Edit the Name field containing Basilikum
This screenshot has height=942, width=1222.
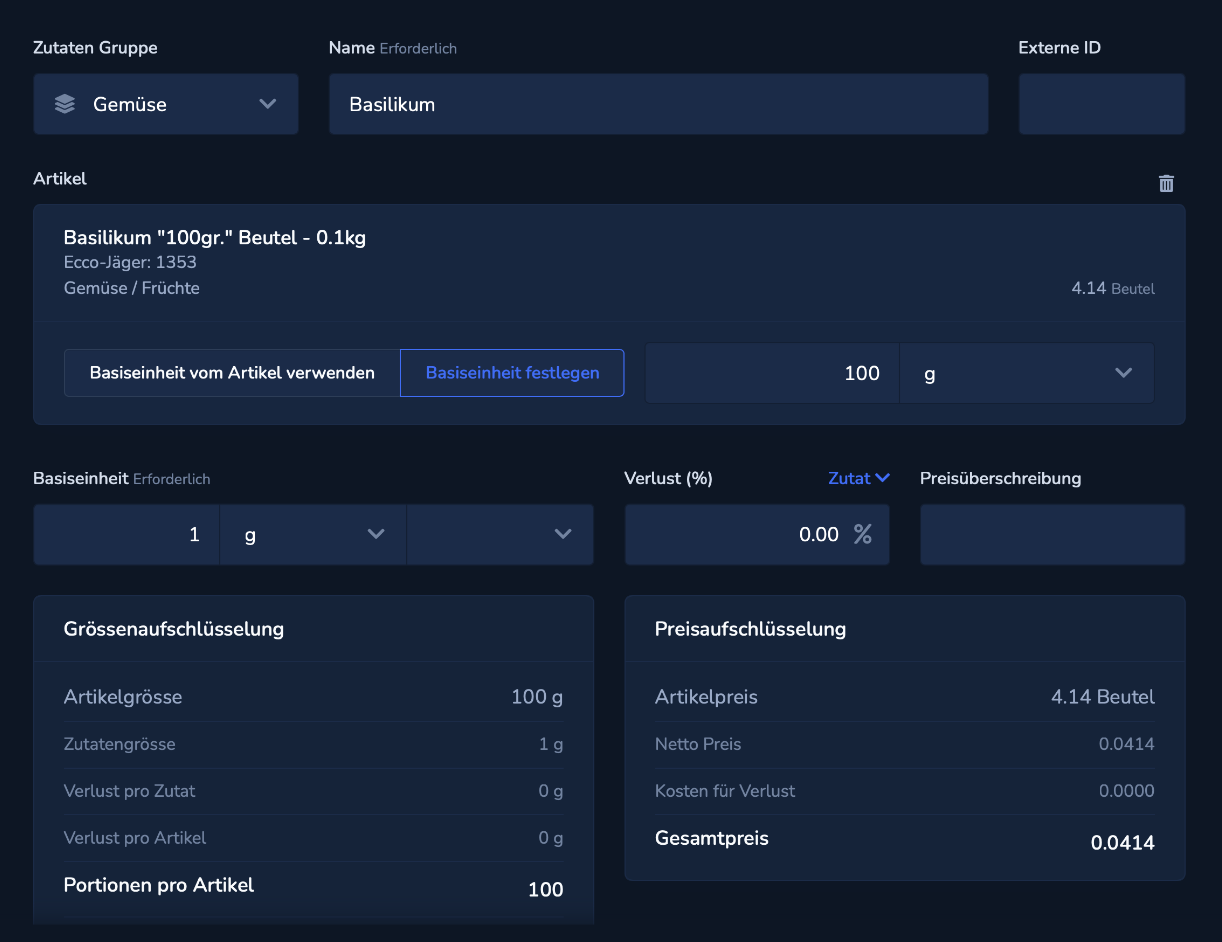(x=658, y=104)
